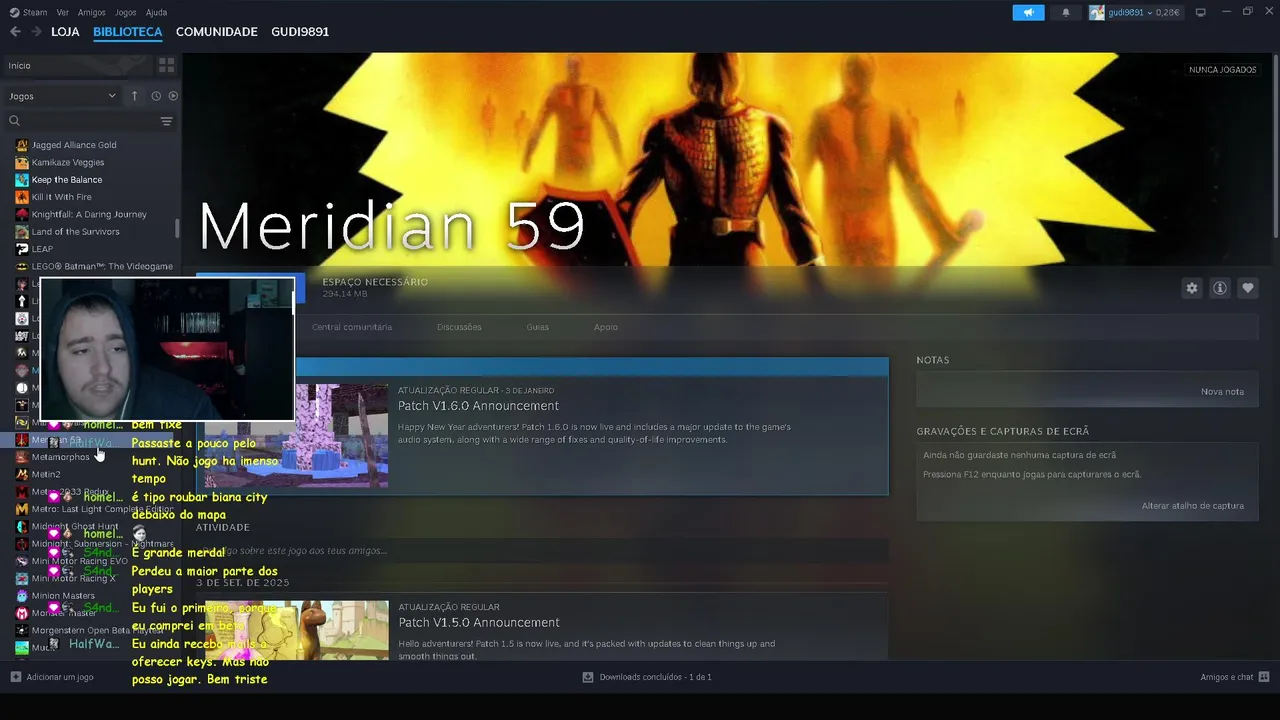
Task: Click the plus icon for adding a game
Action: click(15, 677)
